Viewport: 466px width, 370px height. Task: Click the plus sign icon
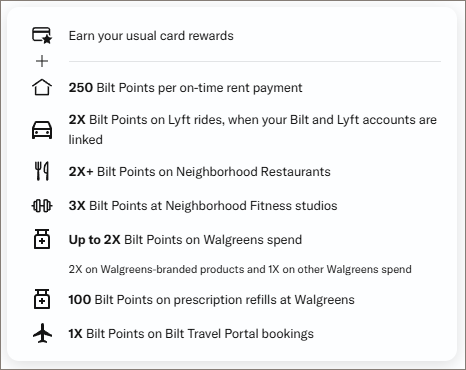pos(42,61)
